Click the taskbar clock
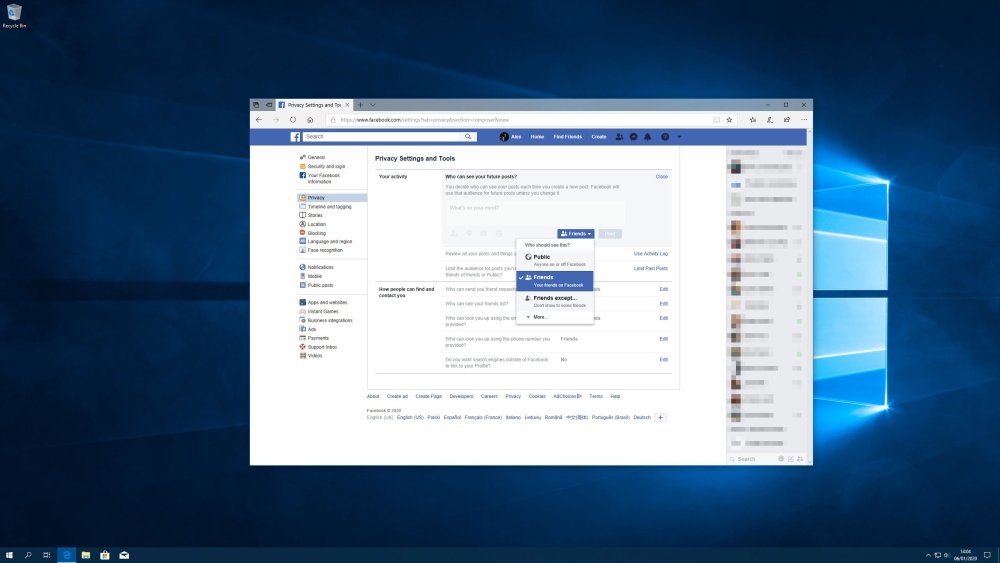 966,555
